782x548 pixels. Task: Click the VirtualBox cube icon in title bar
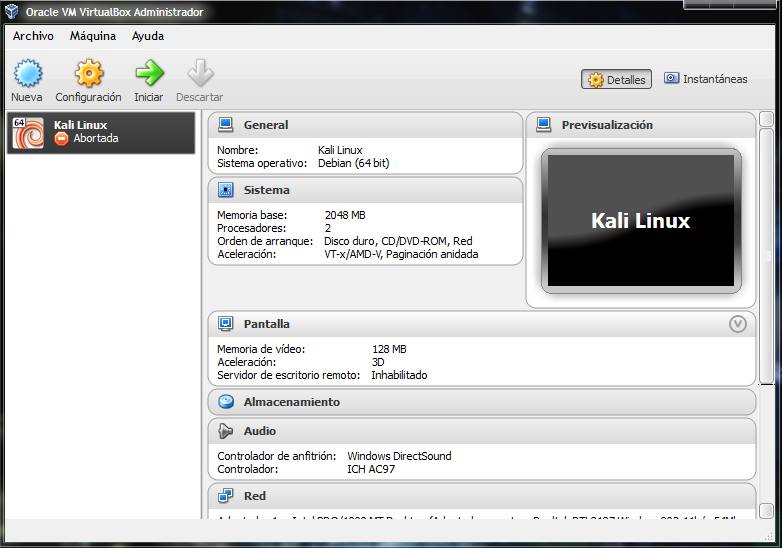pyautogui.click(x=12, y=11)
